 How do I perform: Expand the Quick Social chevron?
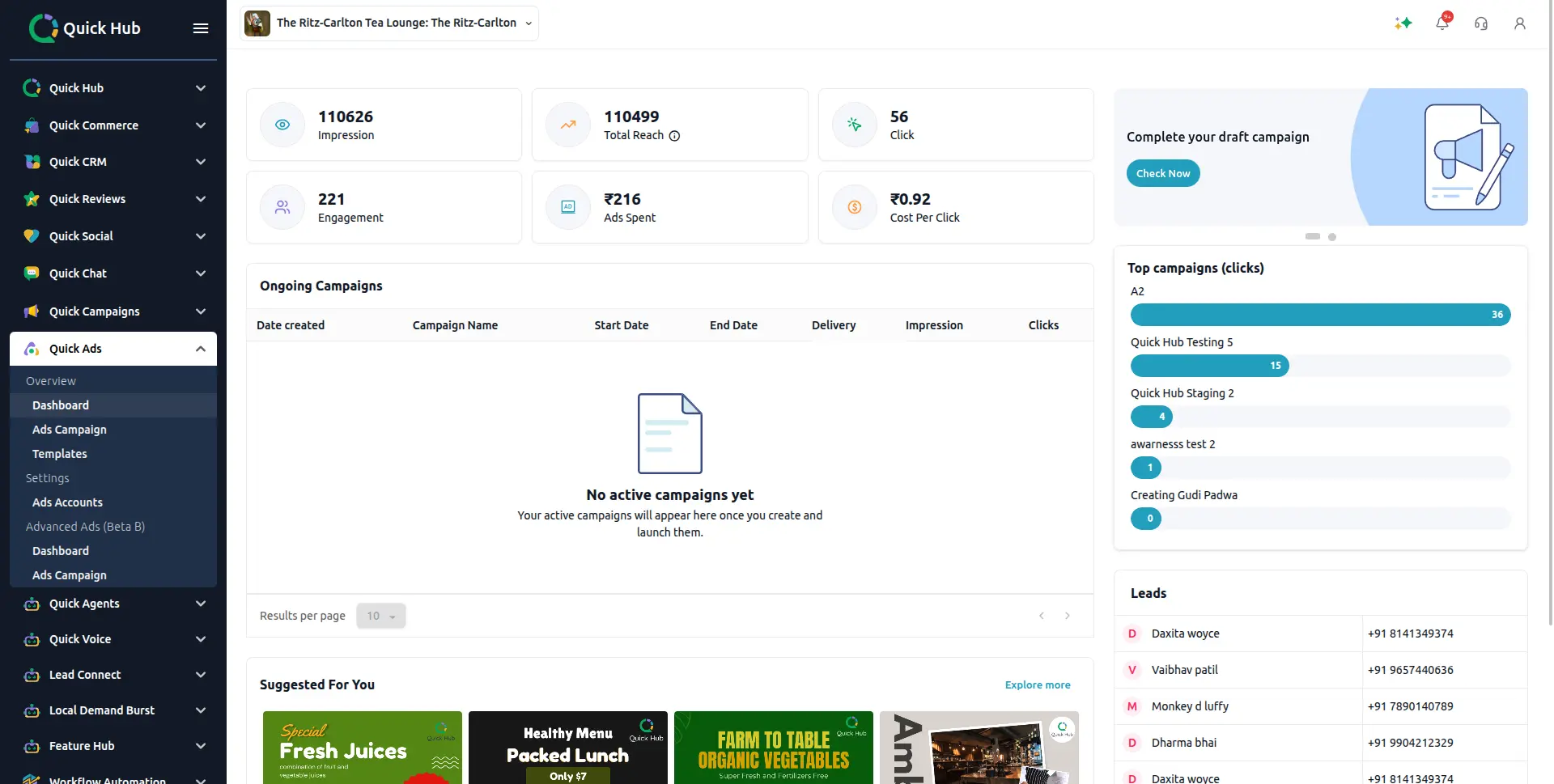(x=201, y=236)
